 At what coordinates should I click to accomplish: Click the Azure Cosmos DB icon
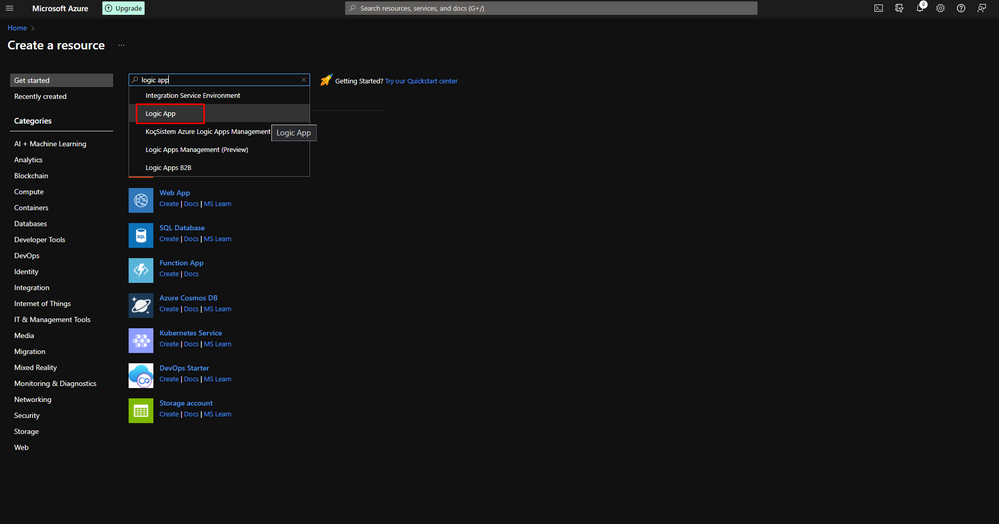(141, 305)
